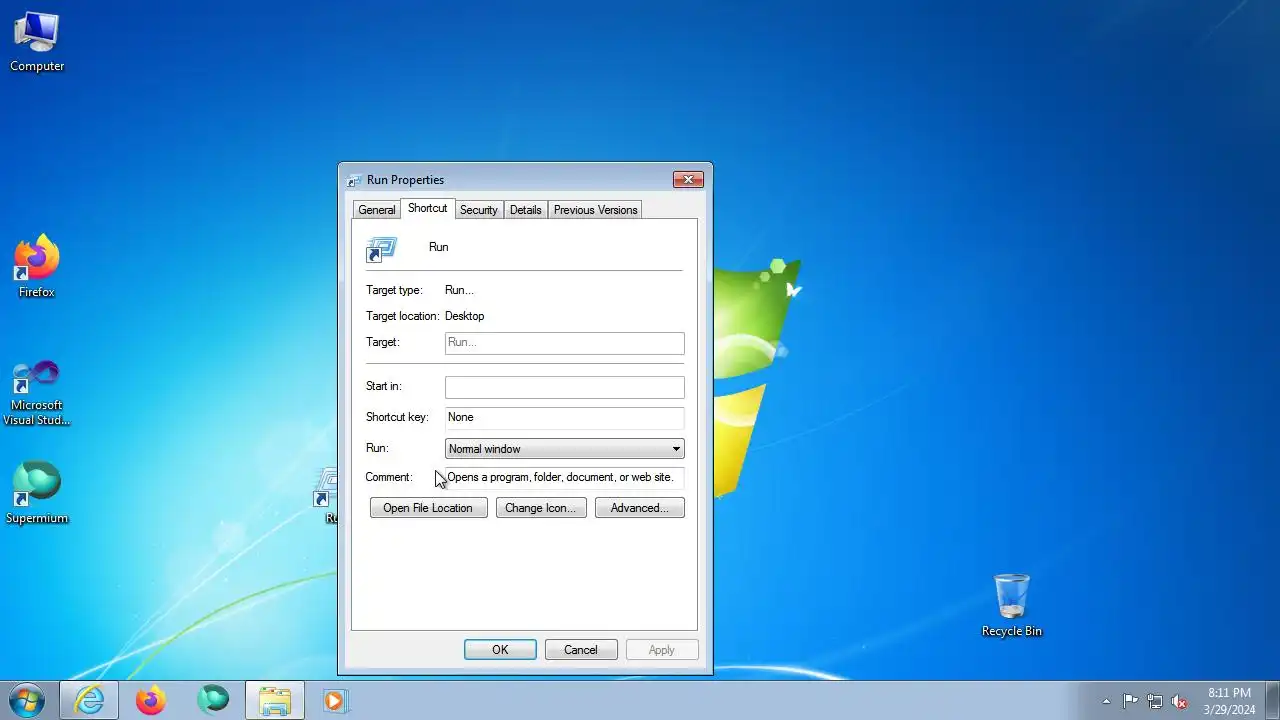Screen dimensions: 1280x720
Task: Switch to the Shortcut tab
Action: point(427,208)
